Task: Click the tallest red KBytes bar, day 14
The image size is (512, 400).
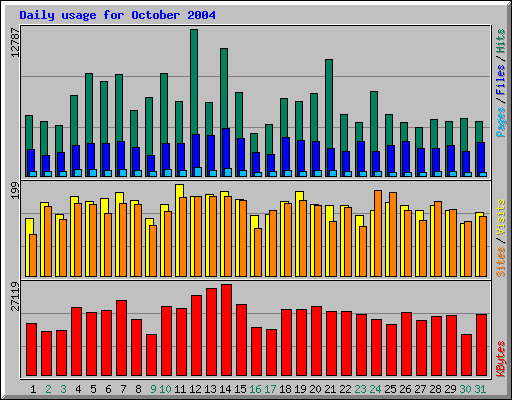Action: [226, 330]
